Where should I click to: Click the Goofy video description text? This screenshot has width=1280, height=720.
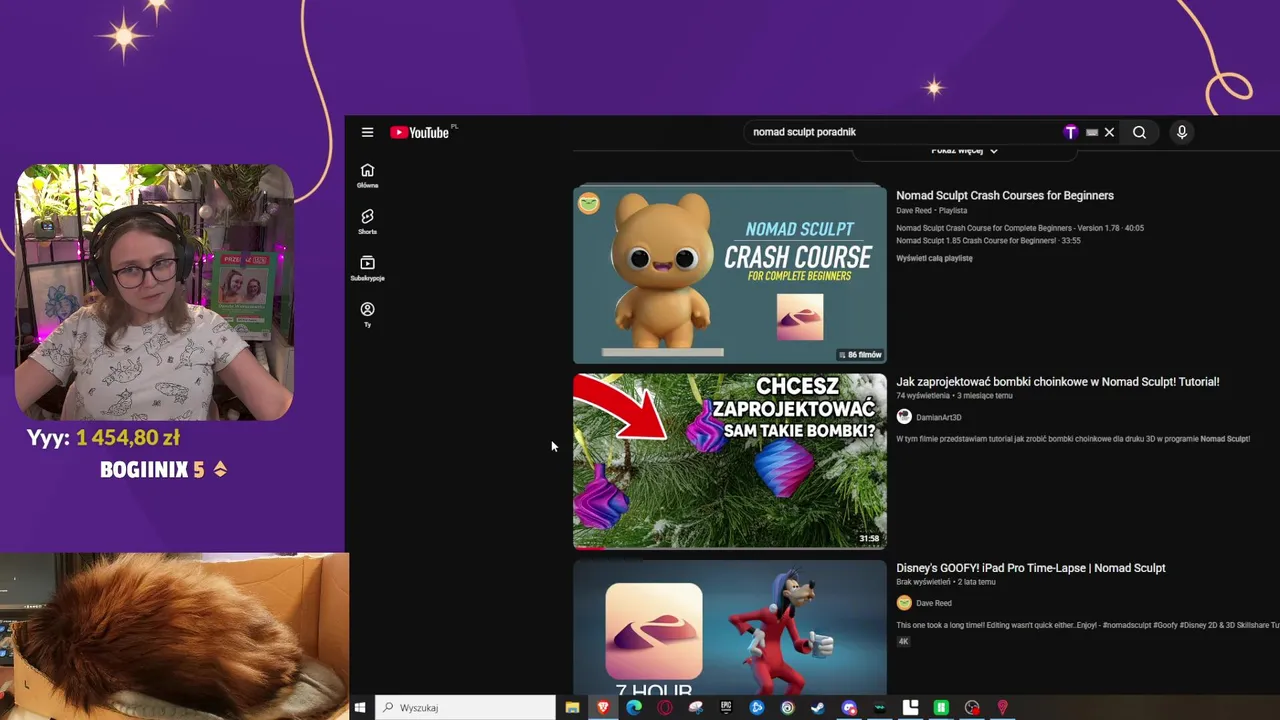(1088, 625)
